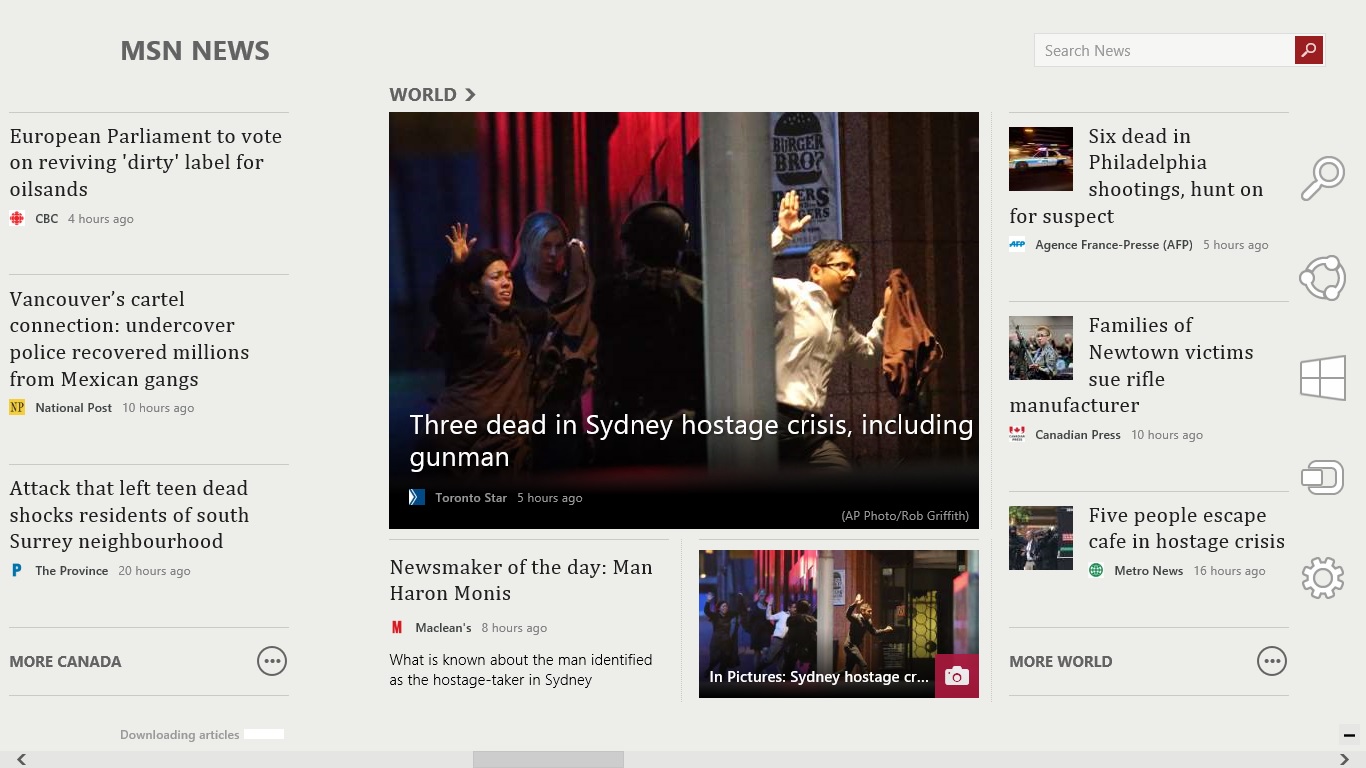
Task: Click the MORE CANADA label
Action: tap(65, 661)
